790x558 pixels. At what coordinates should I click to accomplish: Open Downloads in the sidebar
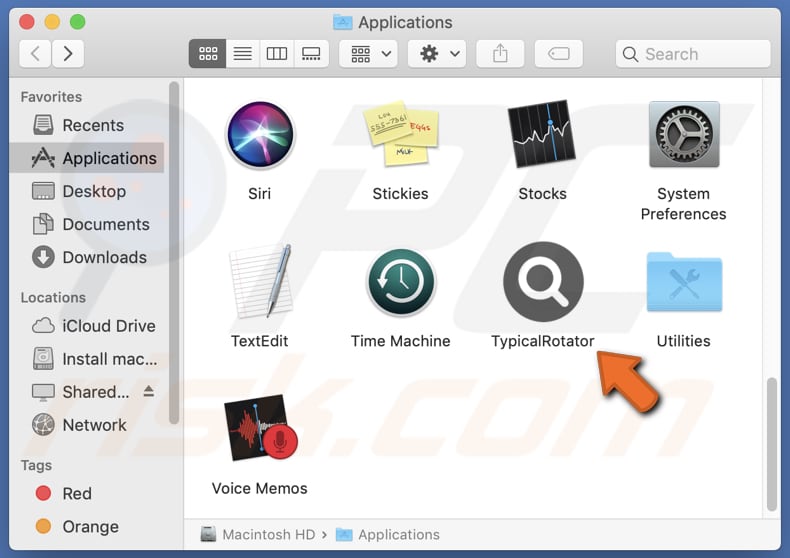coord(87,257)
